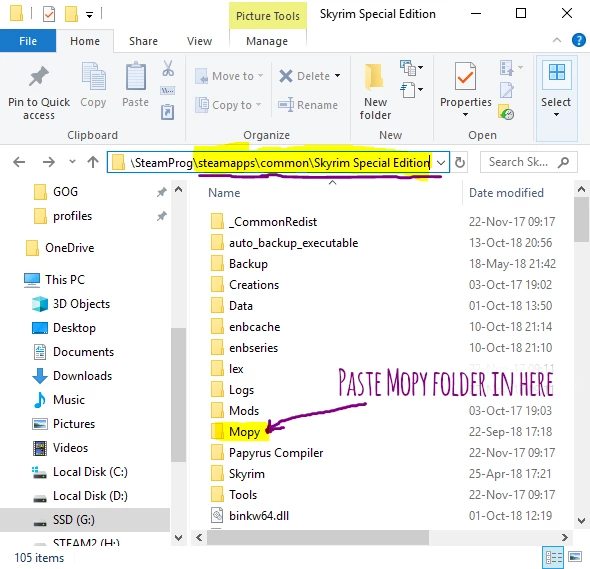Select the _CommonRedist folder
The height and width of the screenshot is (569, 590).
point(273,222)
